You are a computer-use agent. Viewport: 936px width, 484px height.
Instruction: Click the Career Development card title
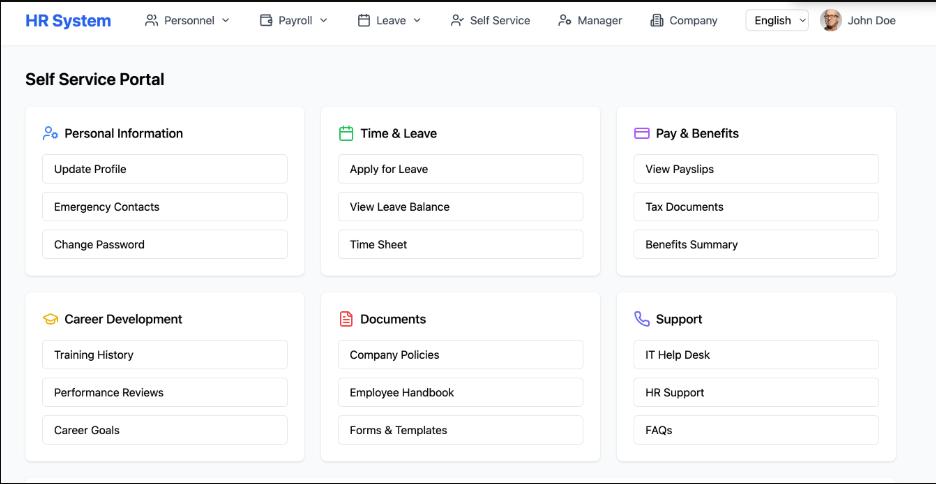[x=124, y=319]
